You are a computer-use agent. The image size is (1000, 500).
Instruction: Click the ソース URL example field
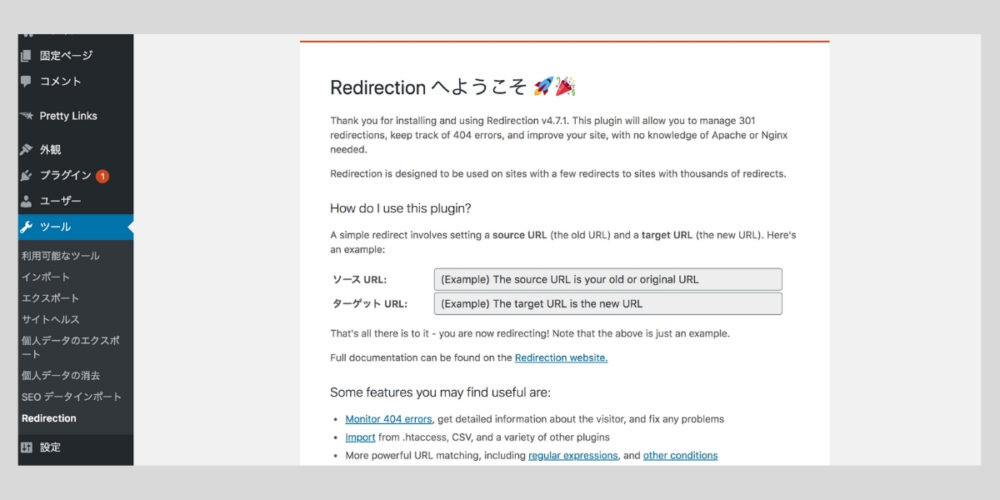click(x=608, y=279)
